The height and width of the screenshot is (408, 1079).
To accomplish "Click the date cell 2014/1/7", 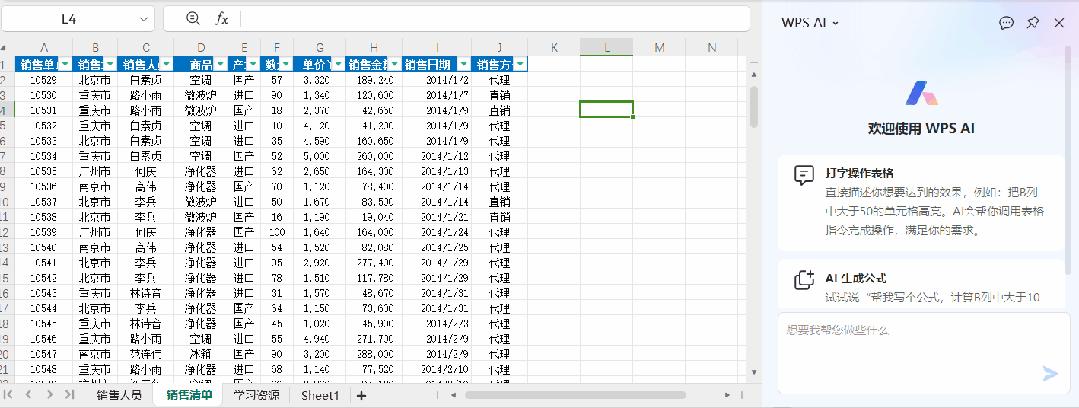I will (436, 95).
